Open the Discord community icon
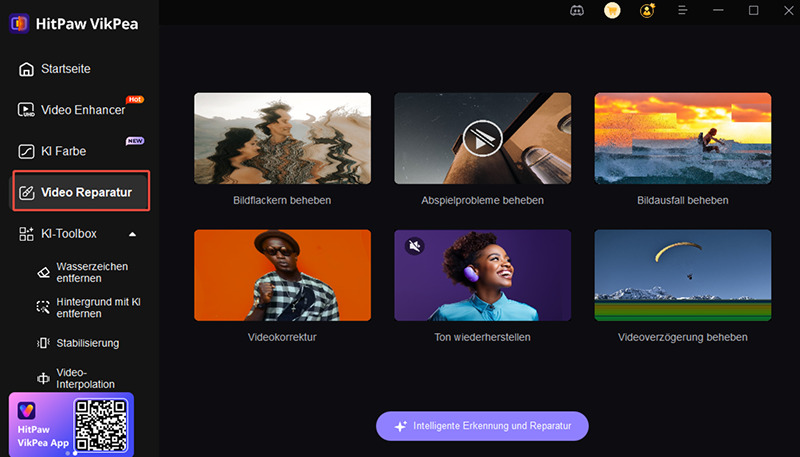Image resolution: width=800 pixels, height=457 pixels. 577,11
